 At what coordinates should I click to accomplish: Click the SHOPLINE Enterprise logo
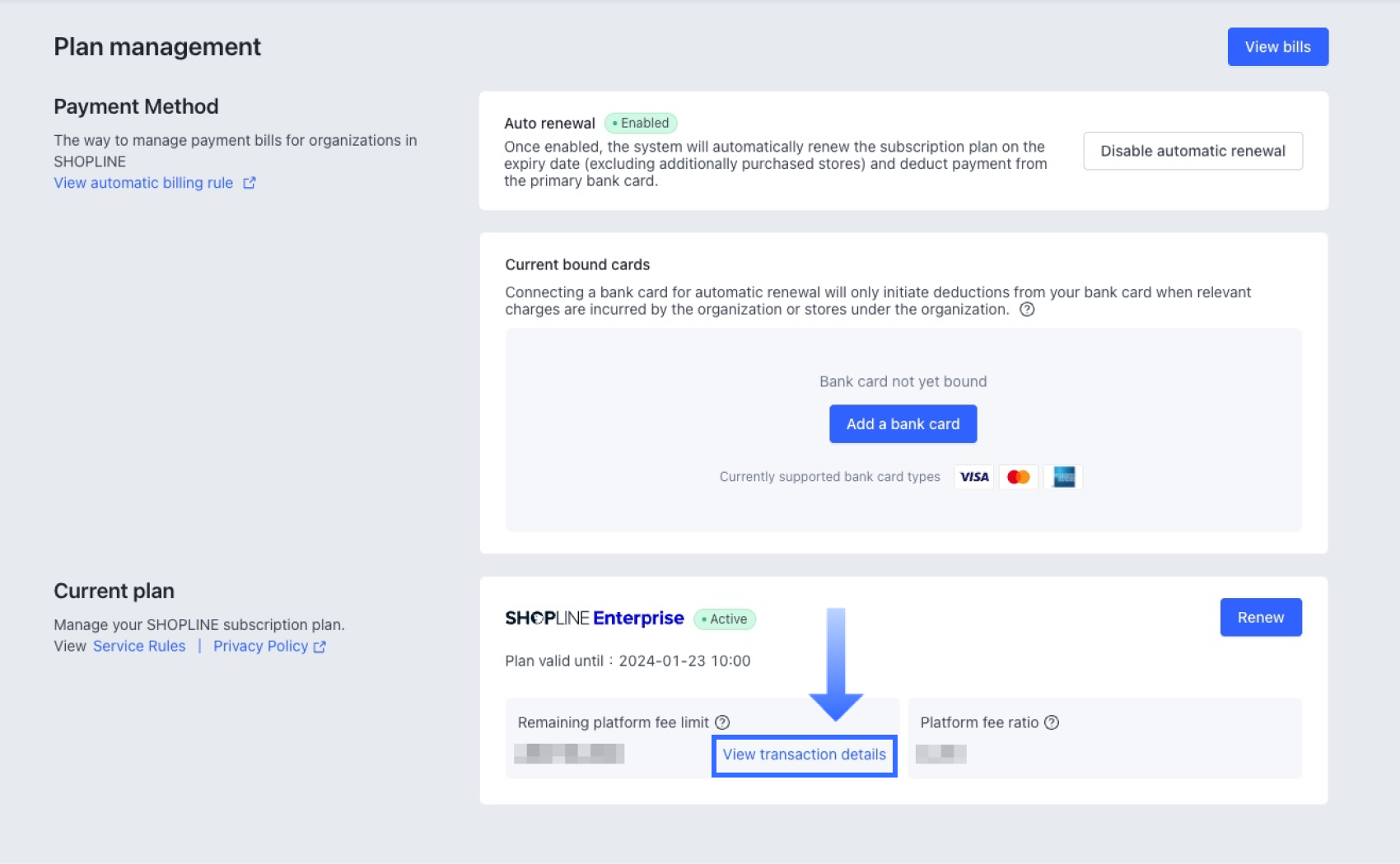coord(595,618)
